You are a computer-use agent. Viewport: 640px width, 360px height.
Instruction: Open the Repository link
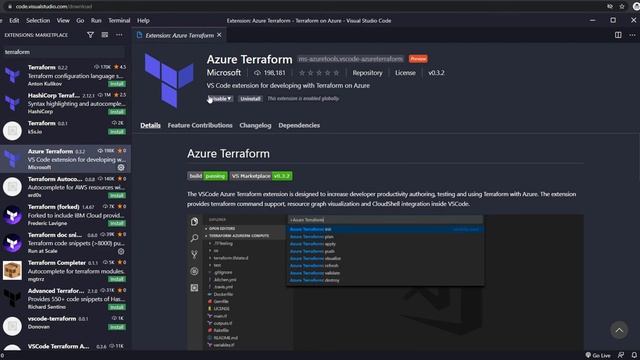coord(367,73)
